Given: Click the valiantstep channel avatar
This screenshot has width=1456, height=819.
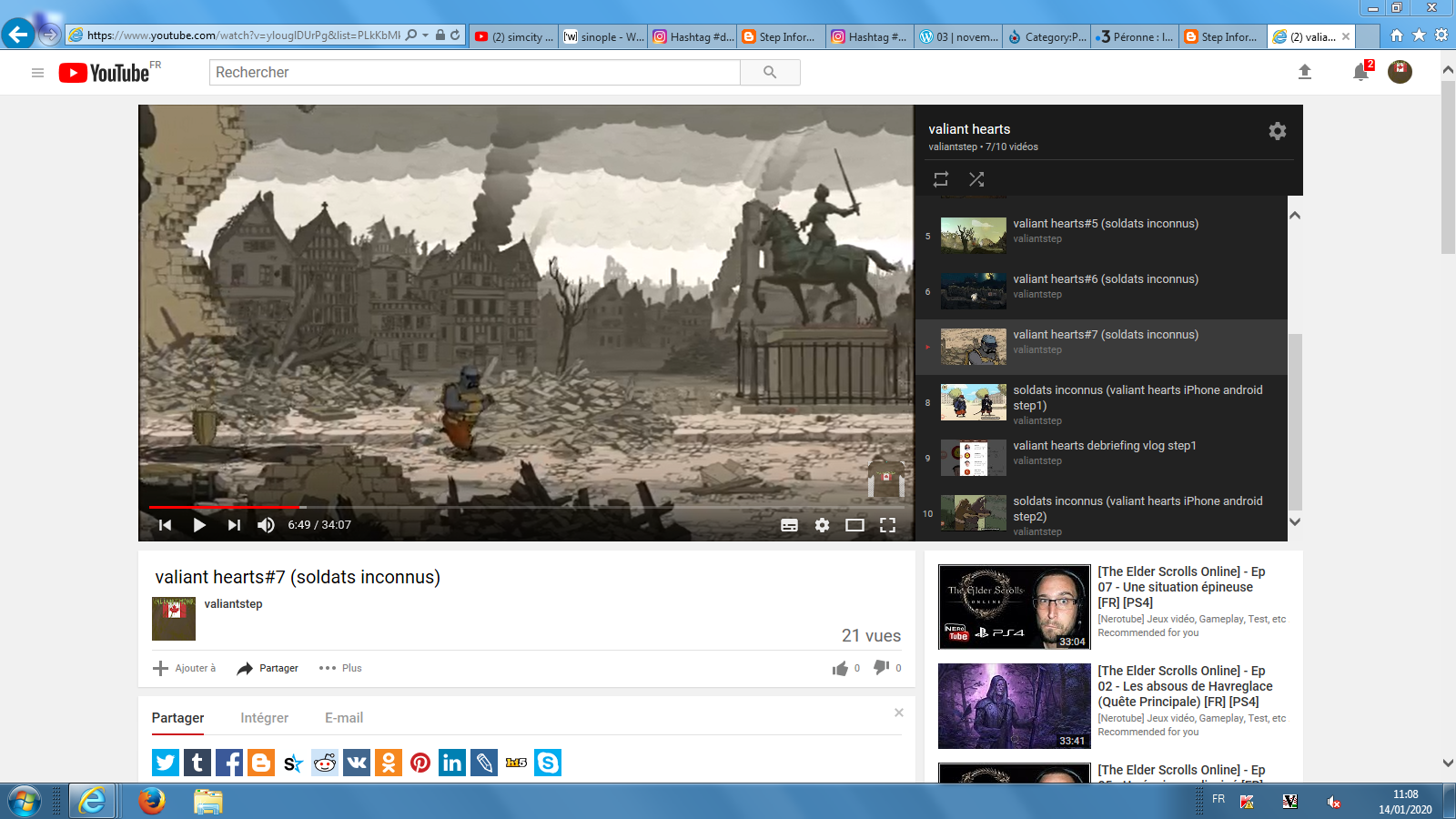Looking at the screenshot, I should coord(174,619).
